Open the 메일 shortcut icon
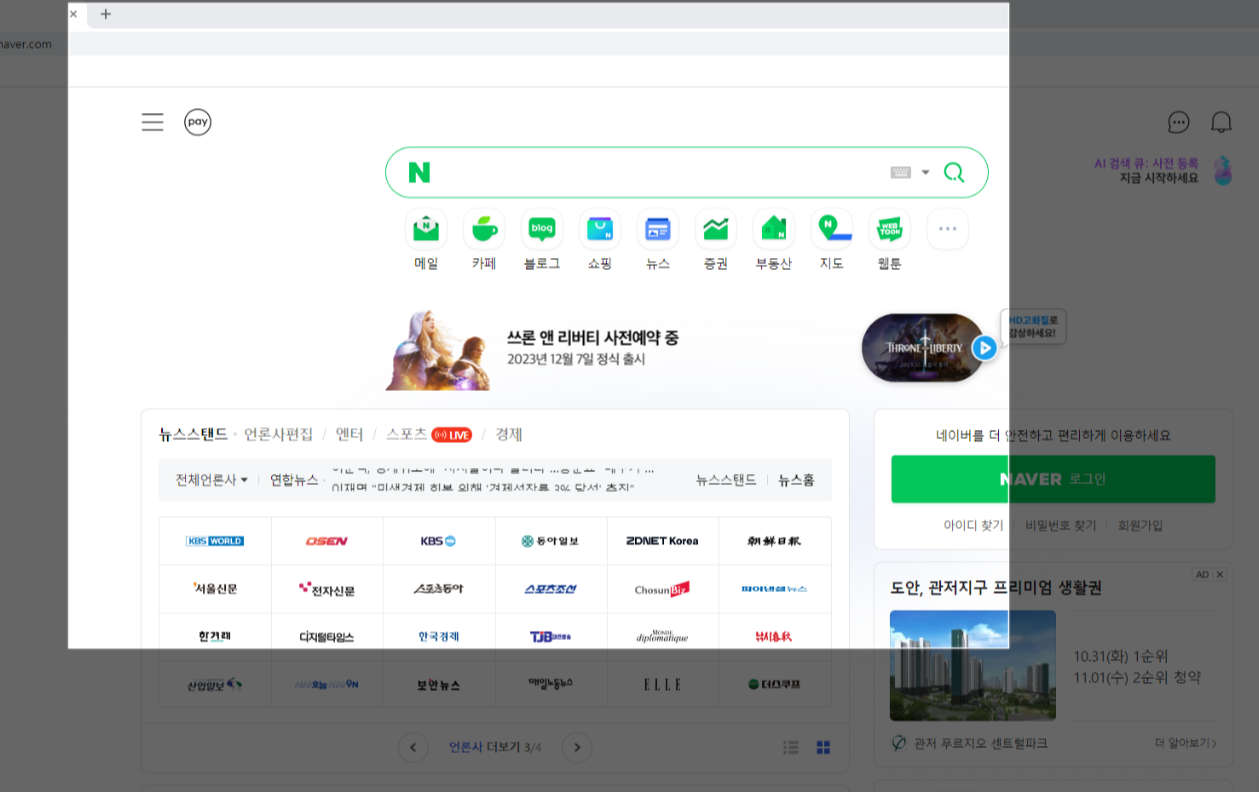 426,229
